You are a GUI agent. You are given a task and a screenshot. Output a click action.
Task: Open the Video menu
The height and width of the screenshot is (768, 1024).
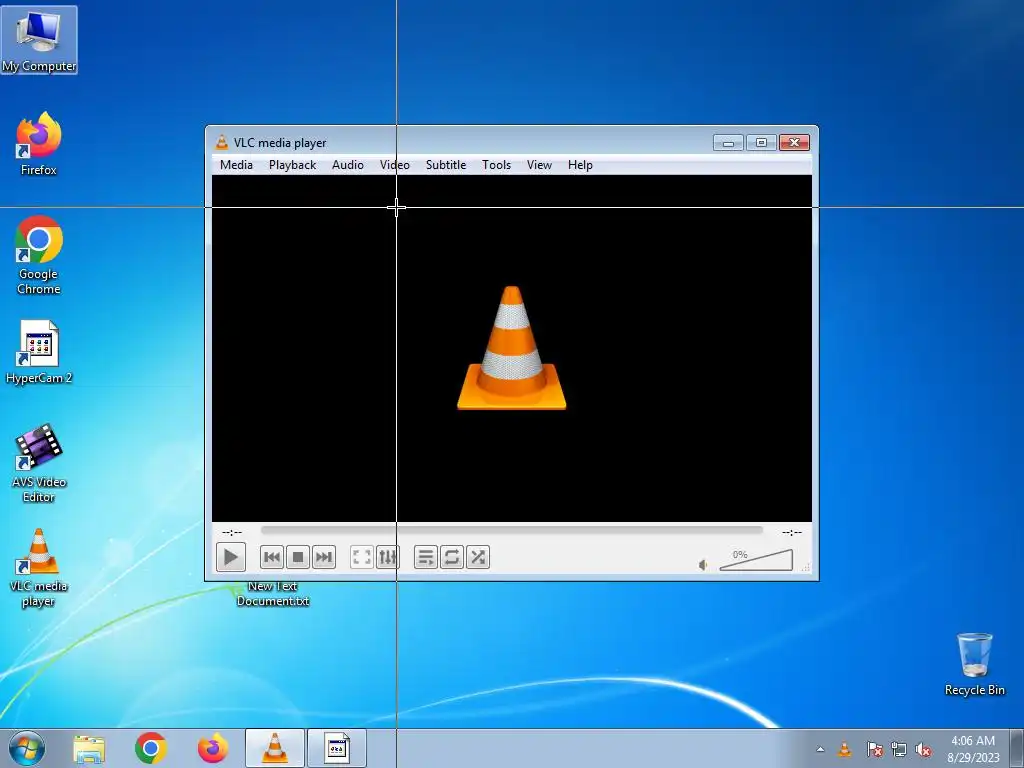(x=394, y=165)
